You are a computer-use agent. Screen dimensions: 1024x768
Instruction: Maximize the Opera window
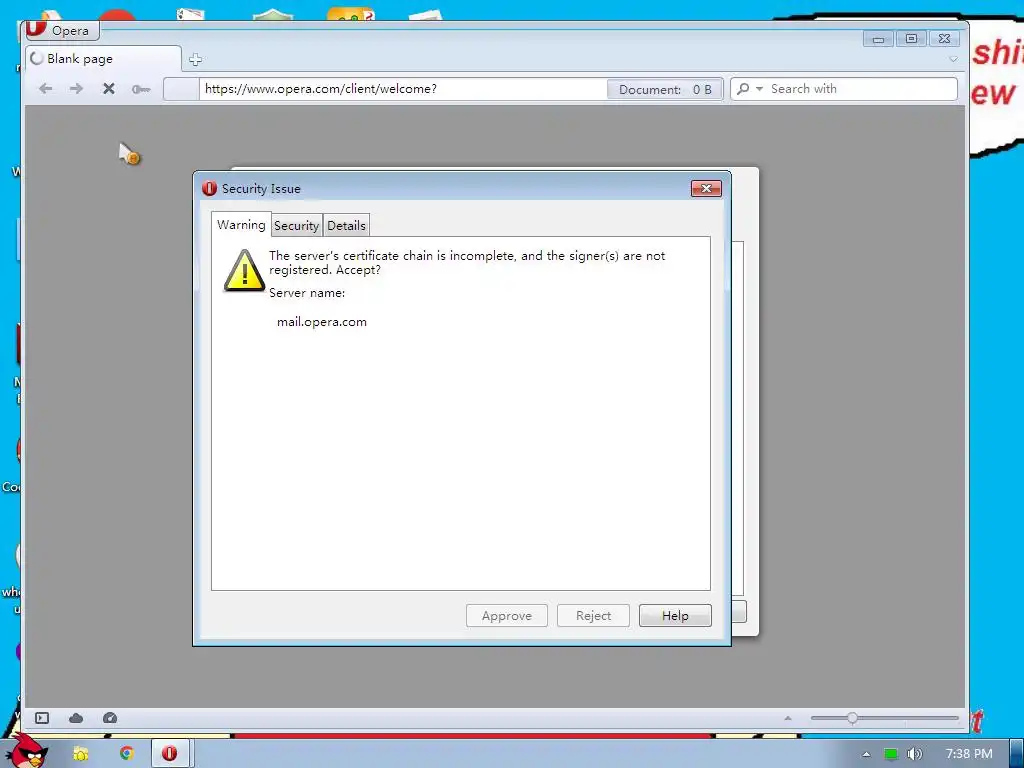pyautogui.click(x=911, y=39)
